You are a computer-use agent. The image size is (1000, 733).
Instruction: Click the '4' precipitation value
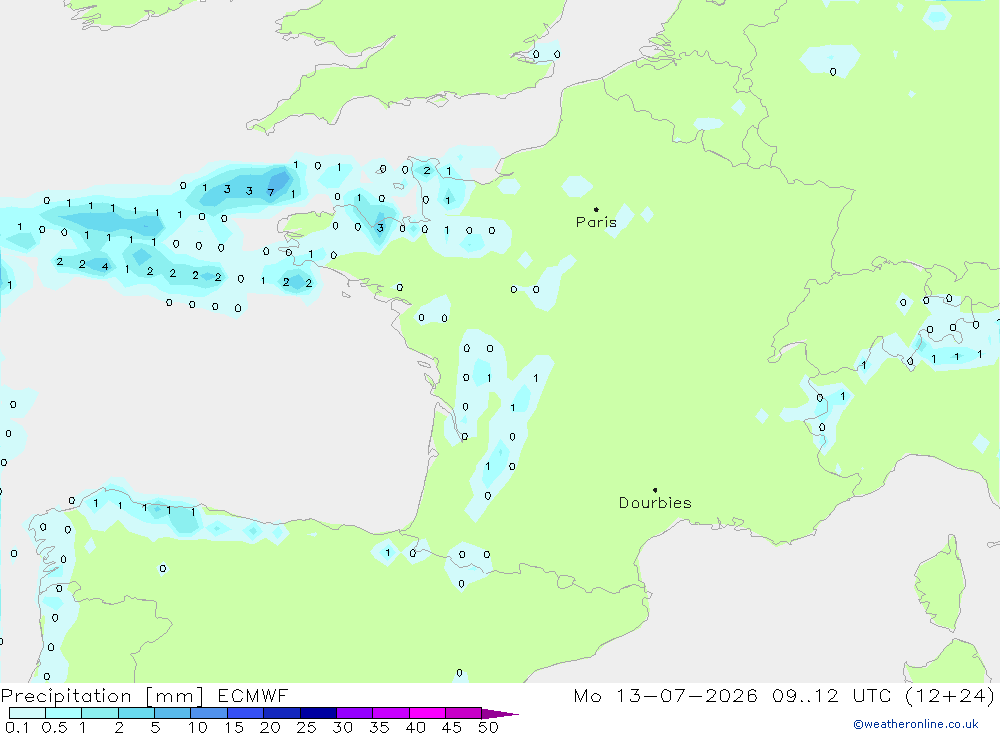105,267
